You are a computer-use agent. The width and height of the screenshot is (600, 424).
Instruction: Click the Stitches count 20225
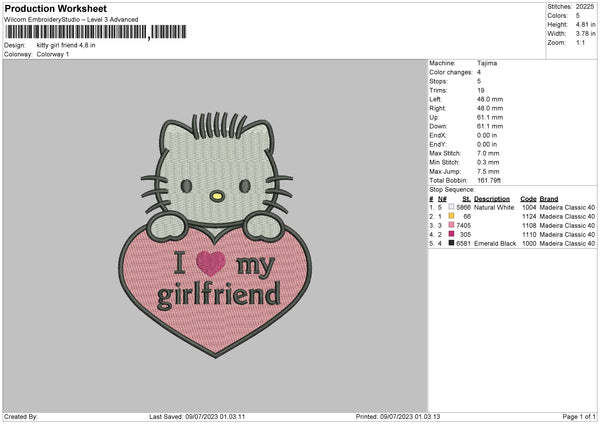click(x=586, y=7)
